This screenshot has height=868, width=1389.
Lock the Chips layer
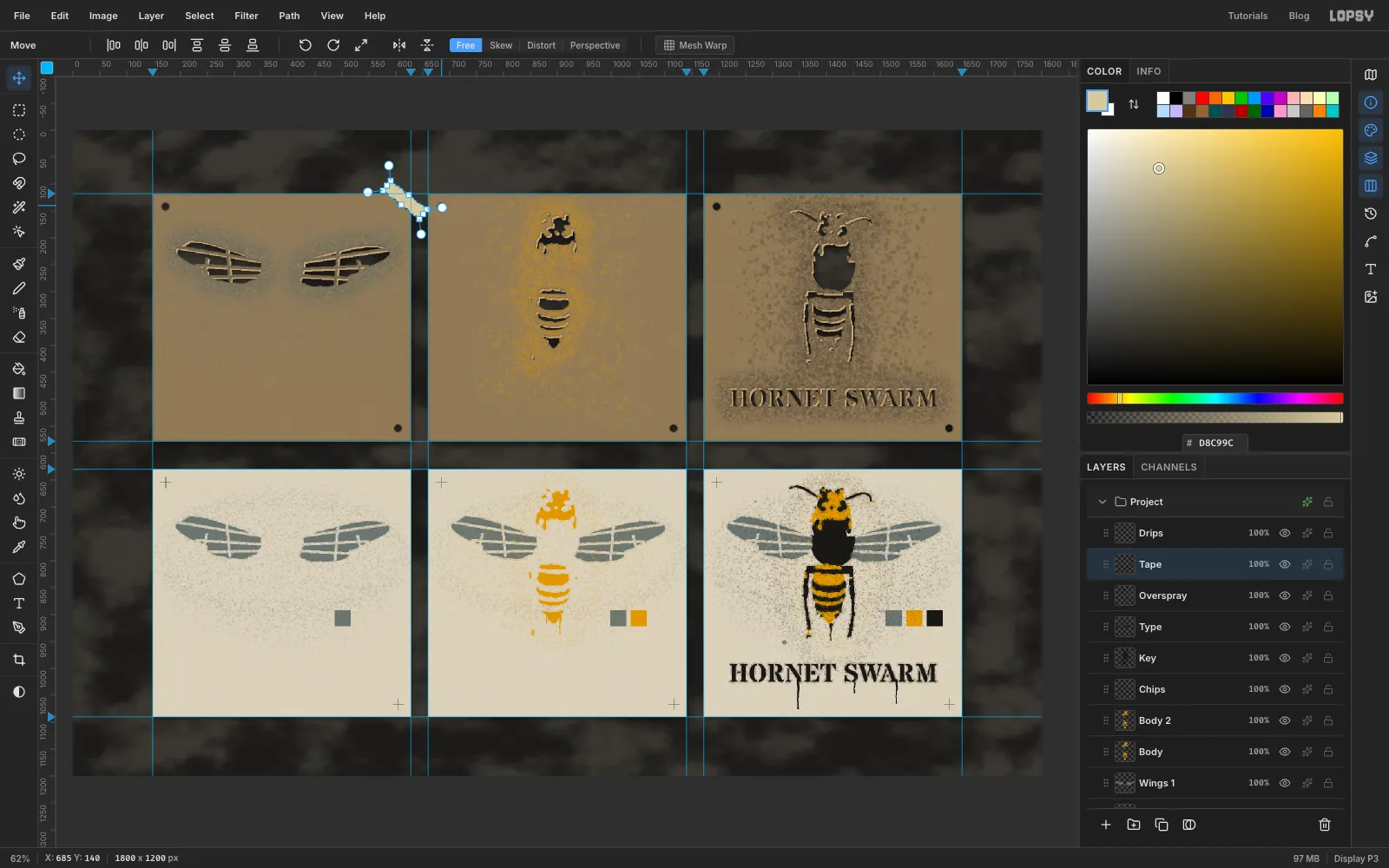click(1328, 689)
